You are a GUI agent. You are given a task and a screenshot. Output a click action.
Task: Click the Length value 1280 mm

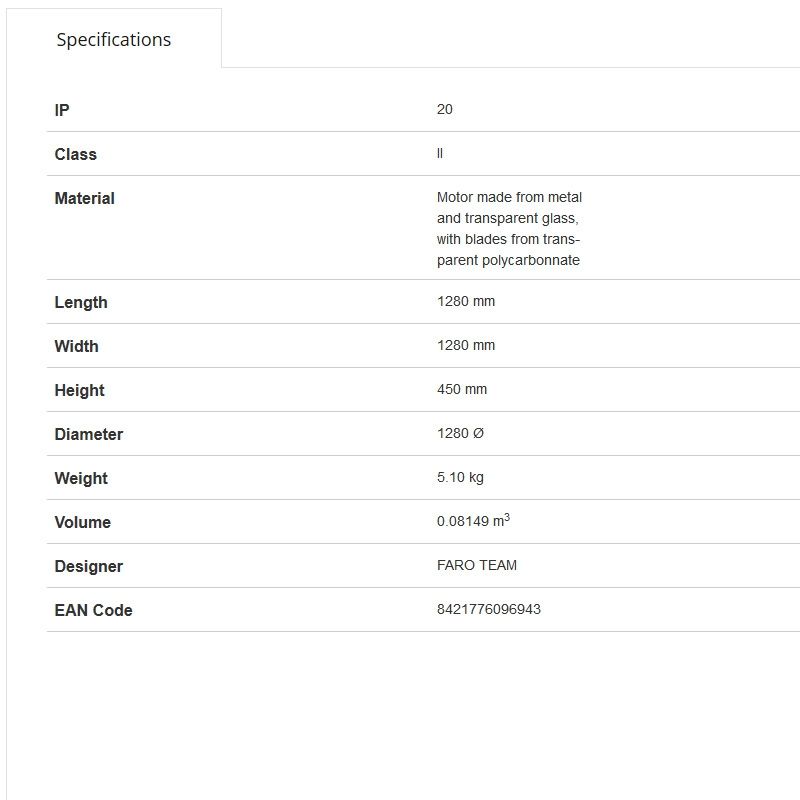466,301
